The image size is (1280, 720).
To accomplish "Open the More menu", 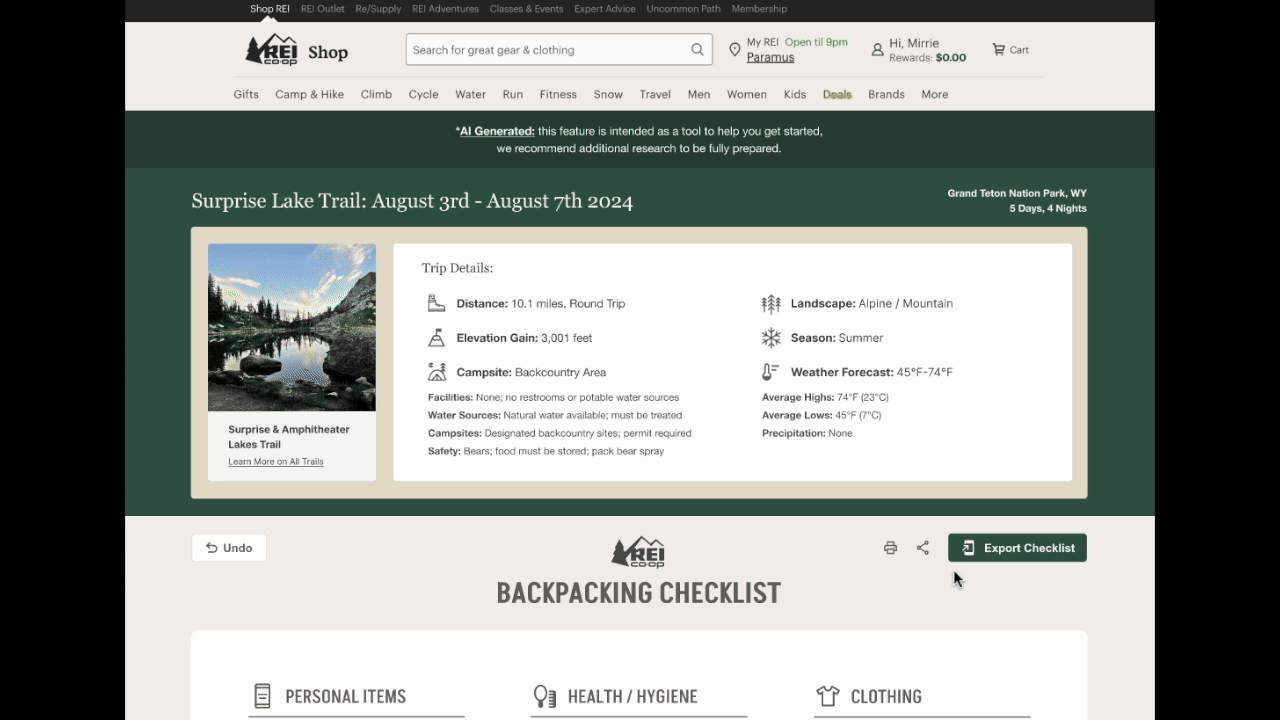I will pyautogui.click(x=935, y=94).
